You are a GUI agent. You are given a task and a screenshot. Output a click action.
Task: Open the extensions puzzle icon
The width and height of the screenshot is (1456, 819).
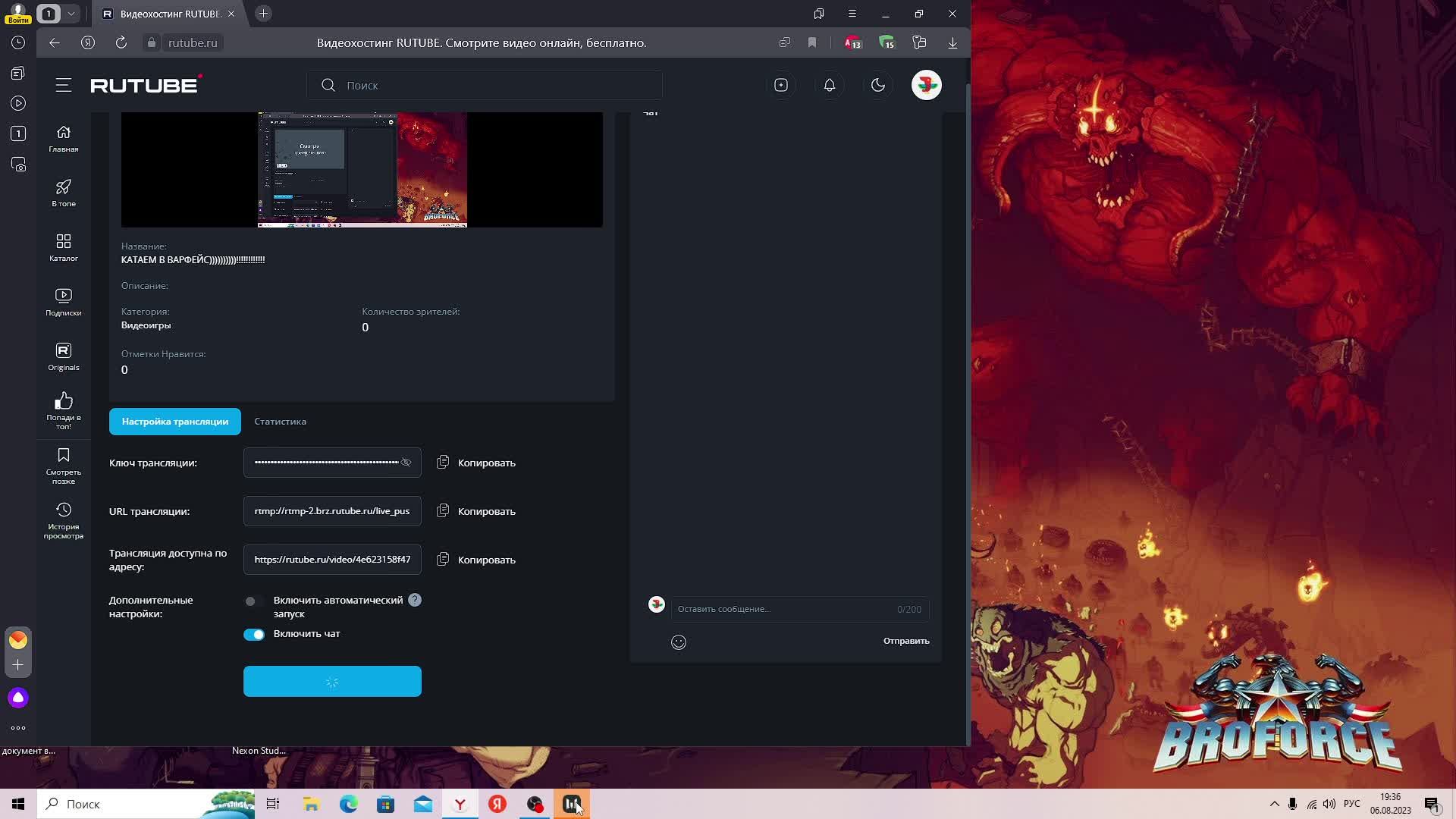tap(920, 43)
